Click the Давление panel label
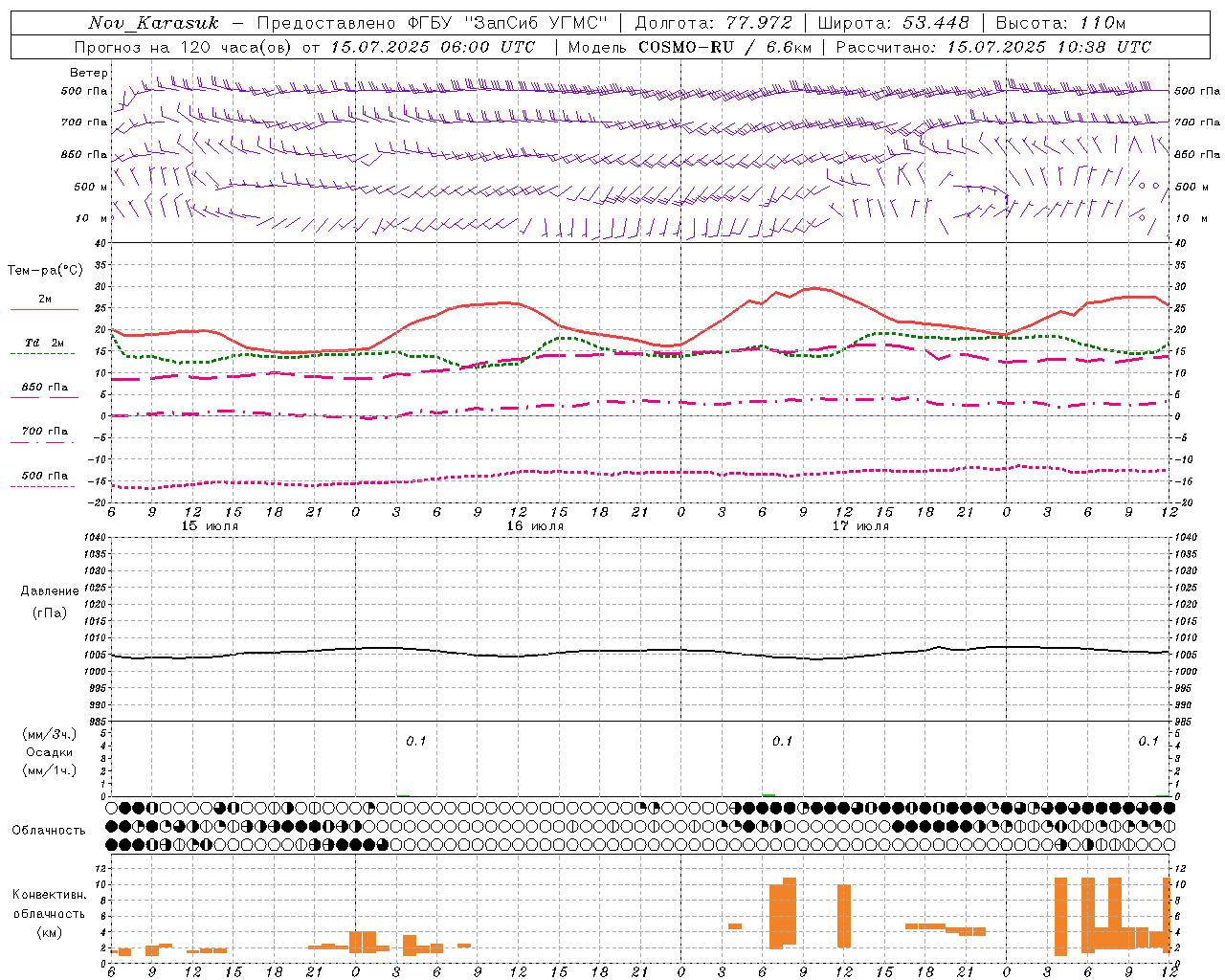Screen dimensions: 1225x980 [x=50, y=591]
